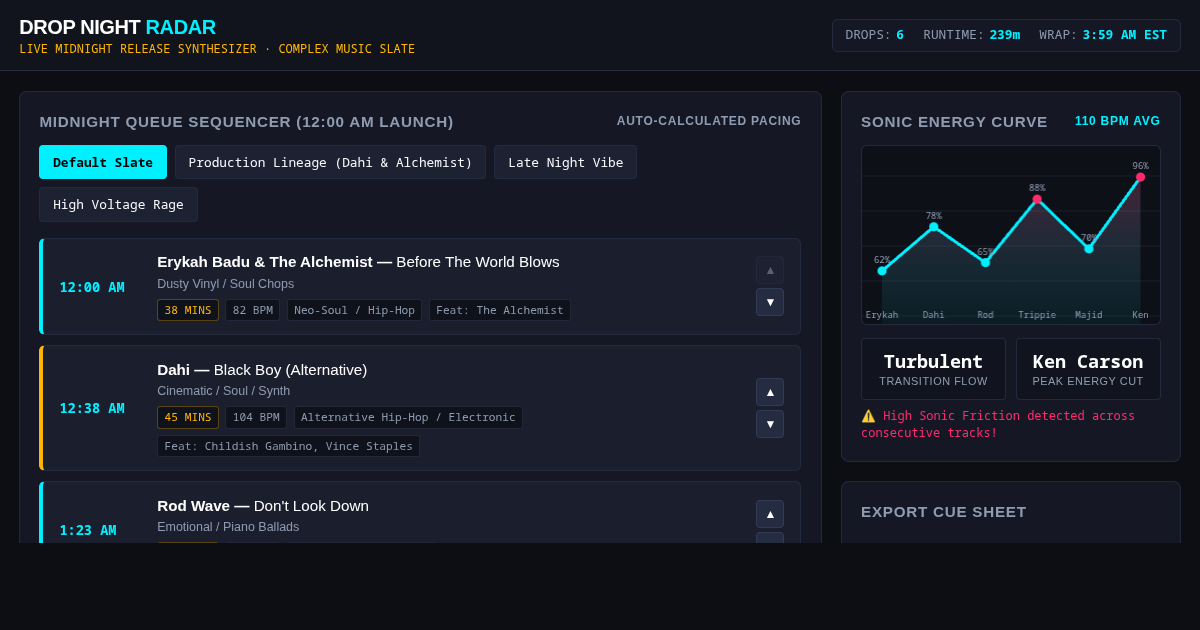Click the DROP NIGHT RADAR logo

(x=117, y=27)
